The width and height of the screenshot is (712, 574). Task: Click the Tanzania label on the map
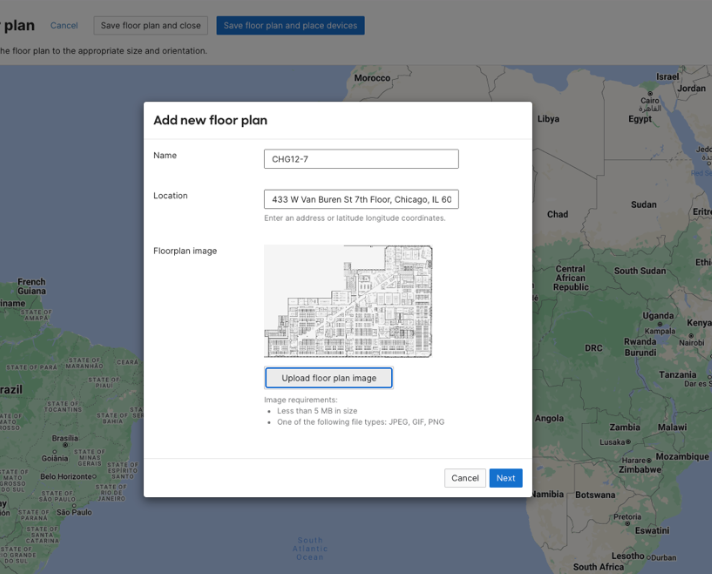678,375
